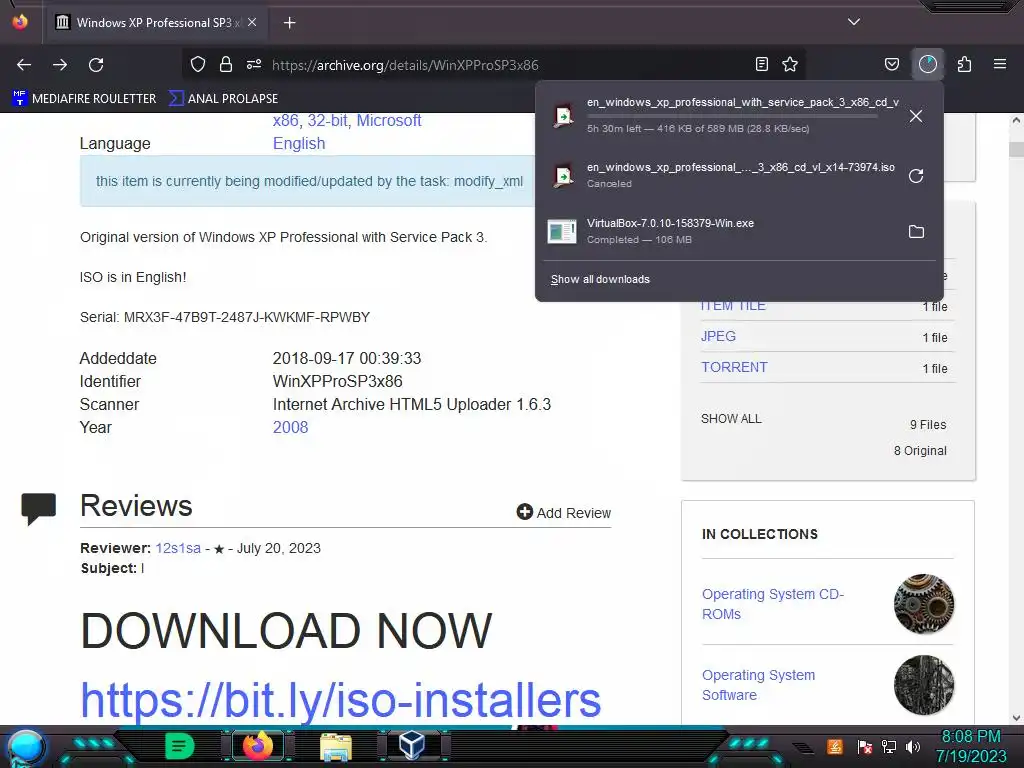1024x768 pixels.
Task: Select JPEG download option
Action: (x=718, y=336)
